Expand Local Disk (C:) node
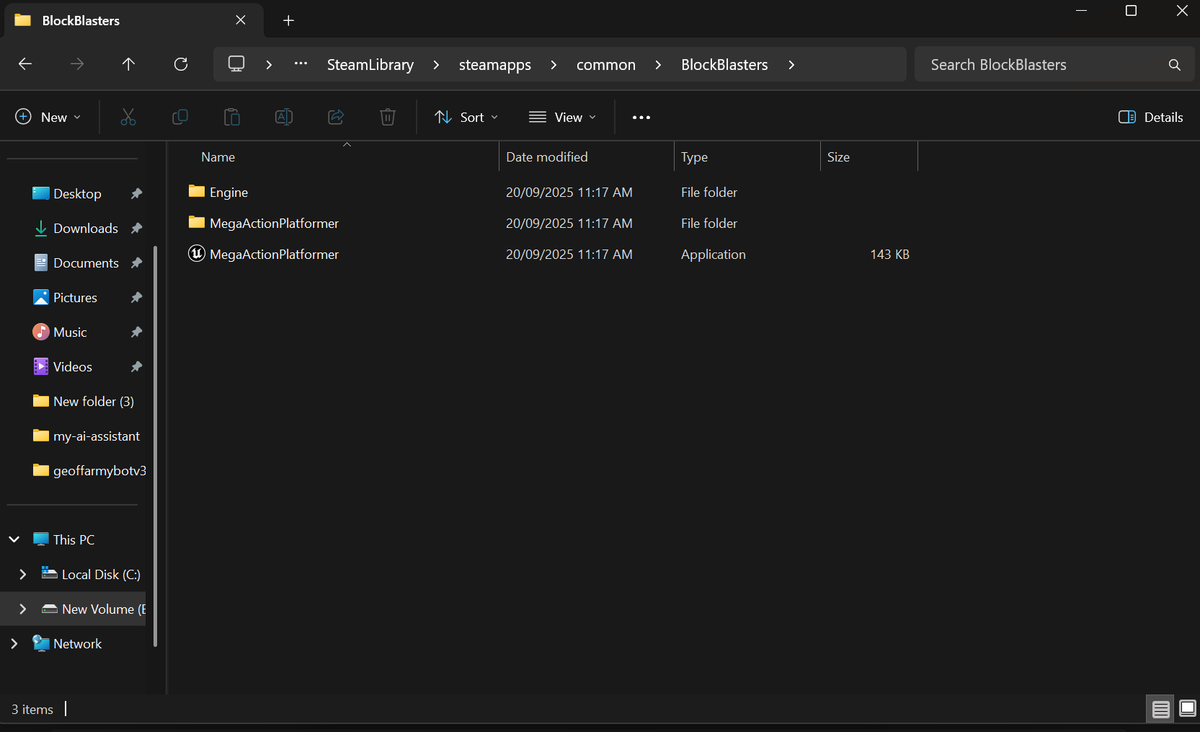 (x=22, y=574)
